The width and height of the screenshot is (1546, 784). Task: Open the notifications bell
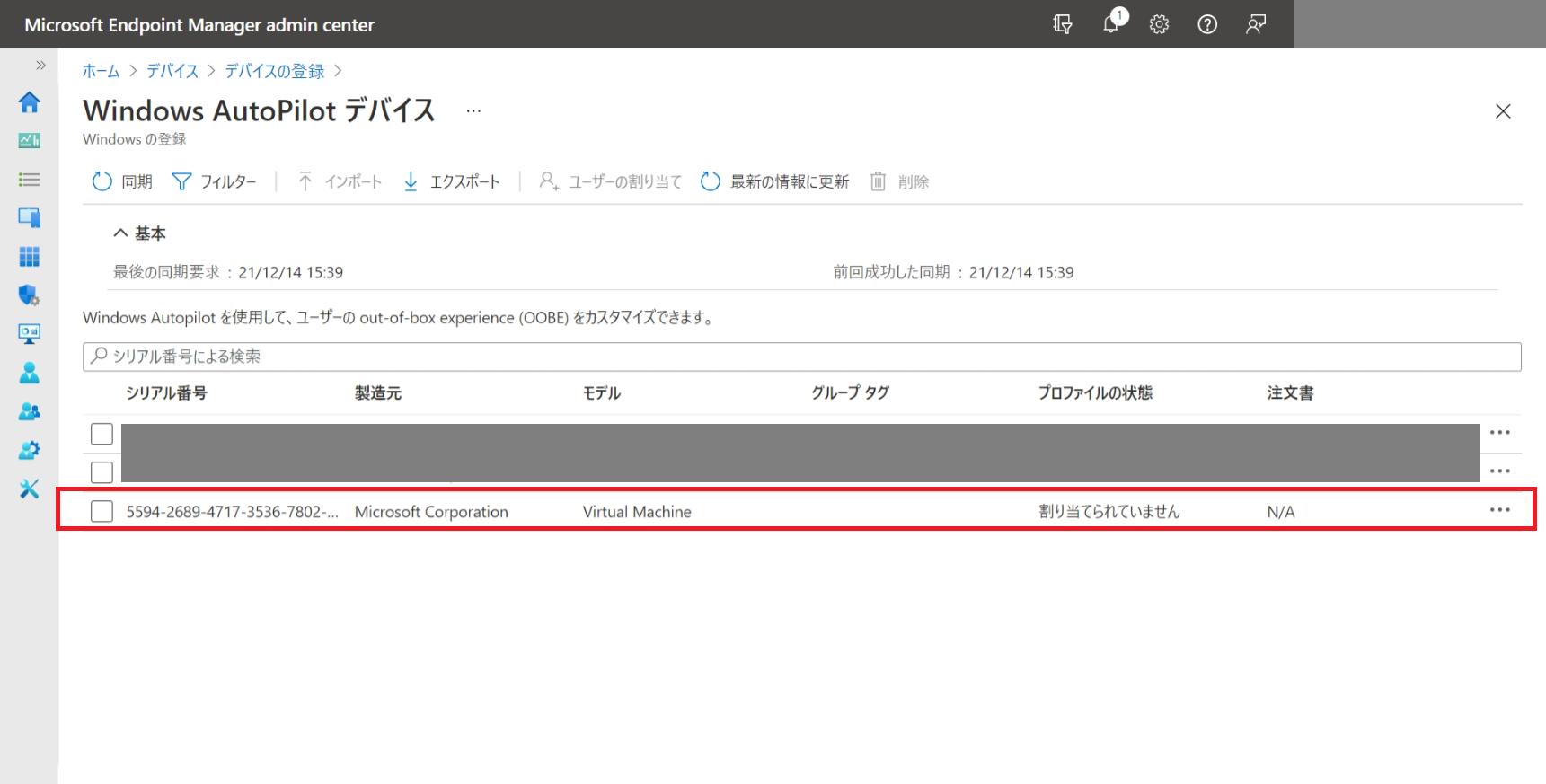pyautogui.click(x=1112, y=24)
